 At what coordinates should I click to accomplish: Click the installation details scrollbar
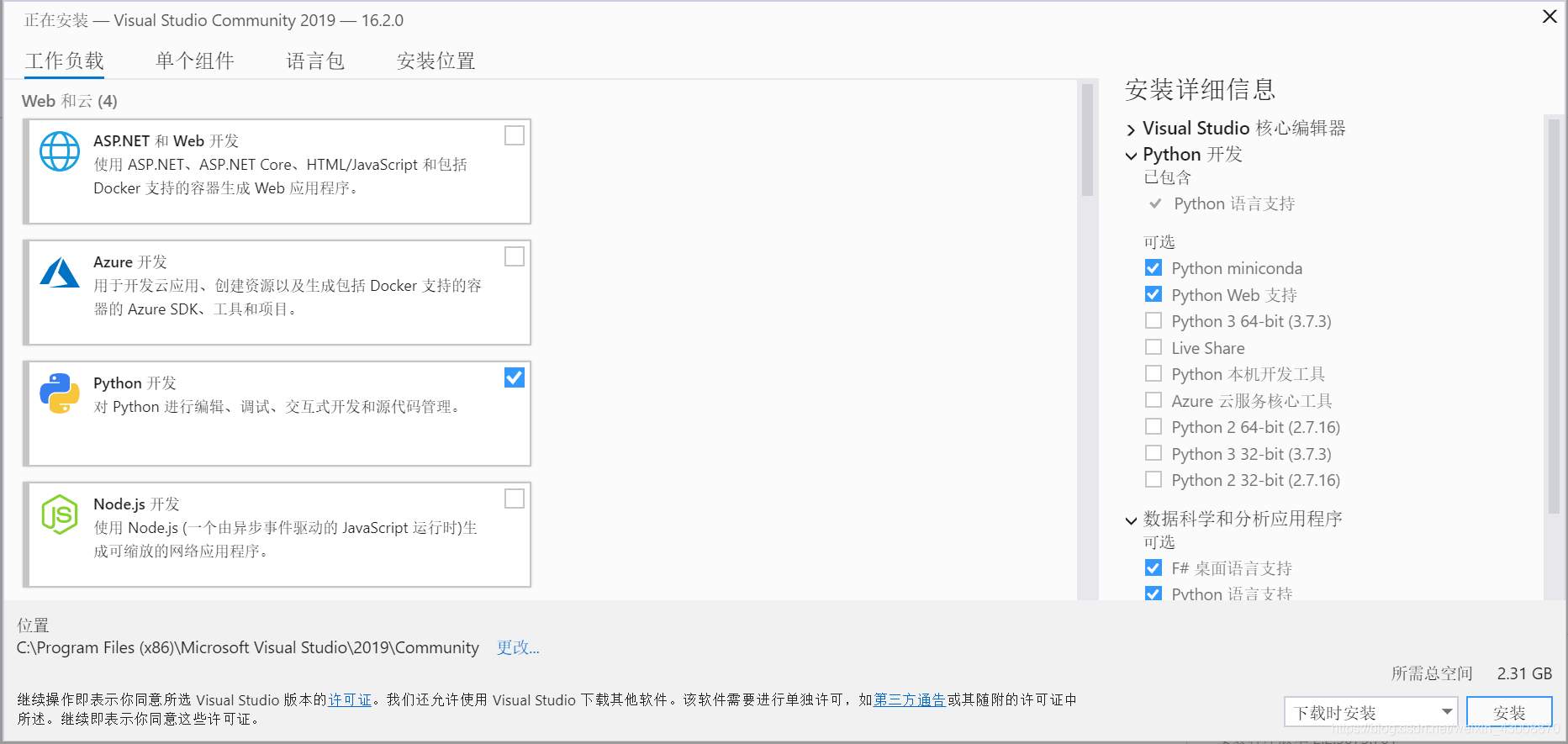click(1554, 315)
